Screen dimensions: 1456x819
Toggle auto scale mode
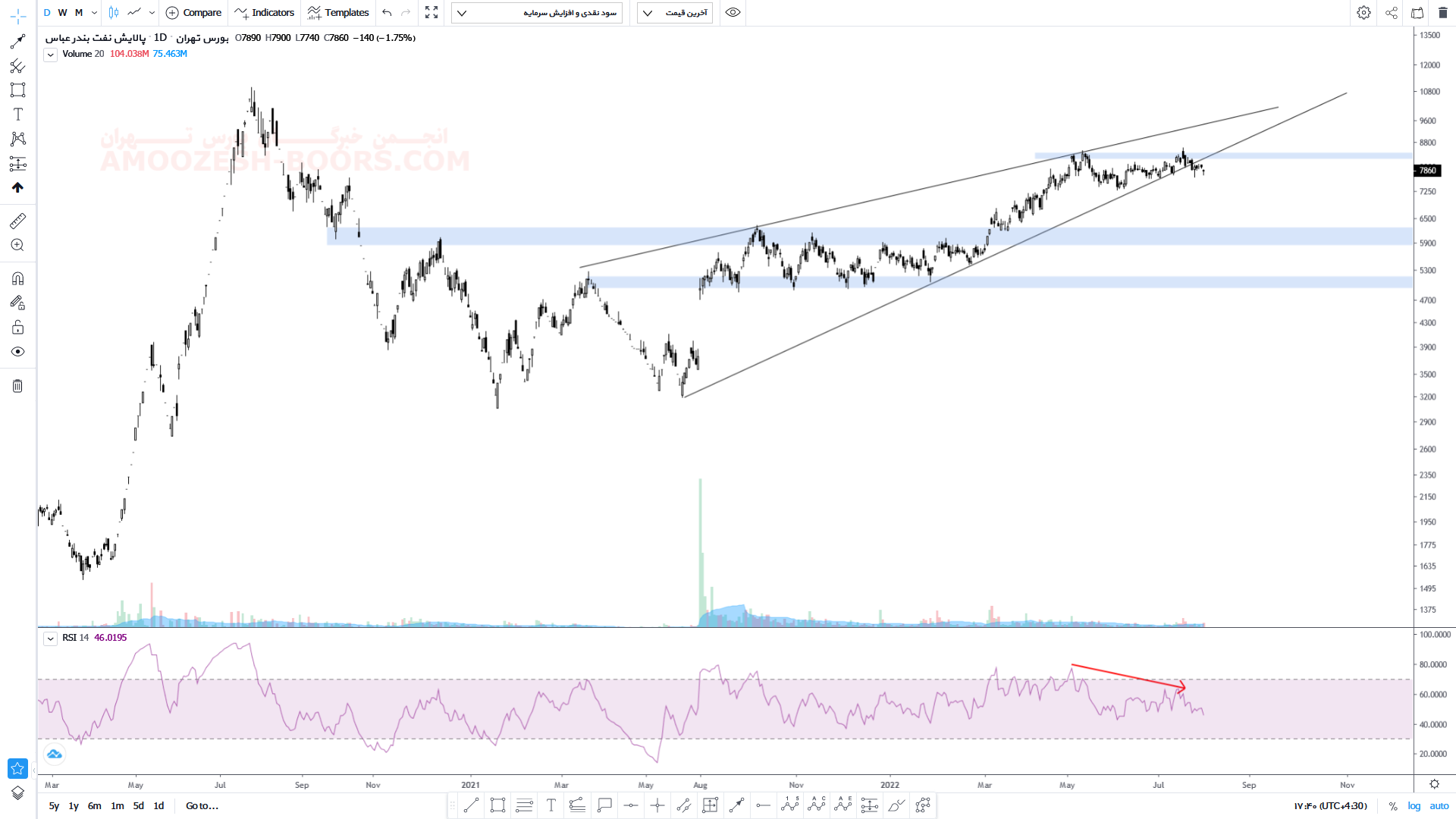1439,806
